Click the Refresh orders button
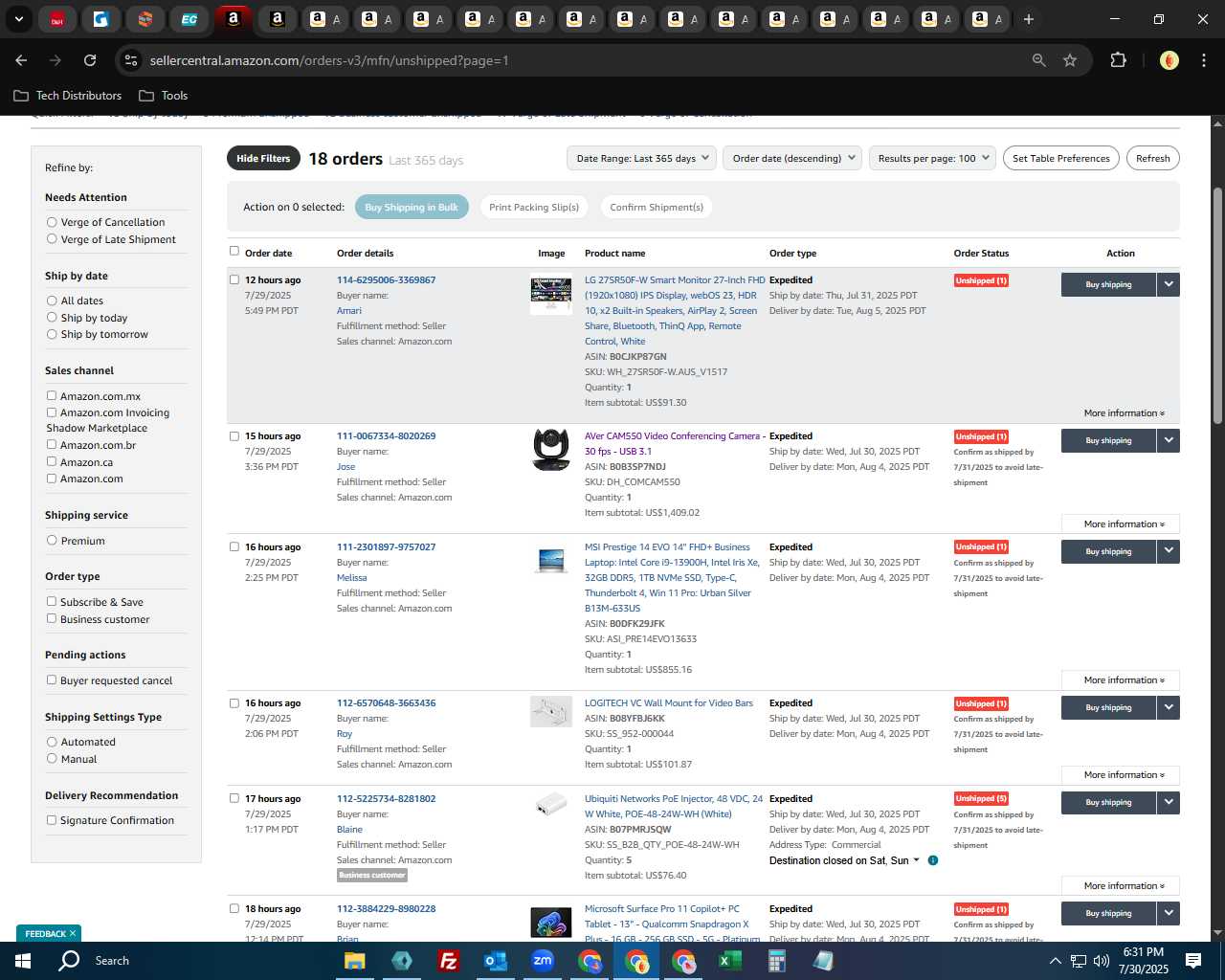The image size is (1225, 980). click(x=1153, y=158)
